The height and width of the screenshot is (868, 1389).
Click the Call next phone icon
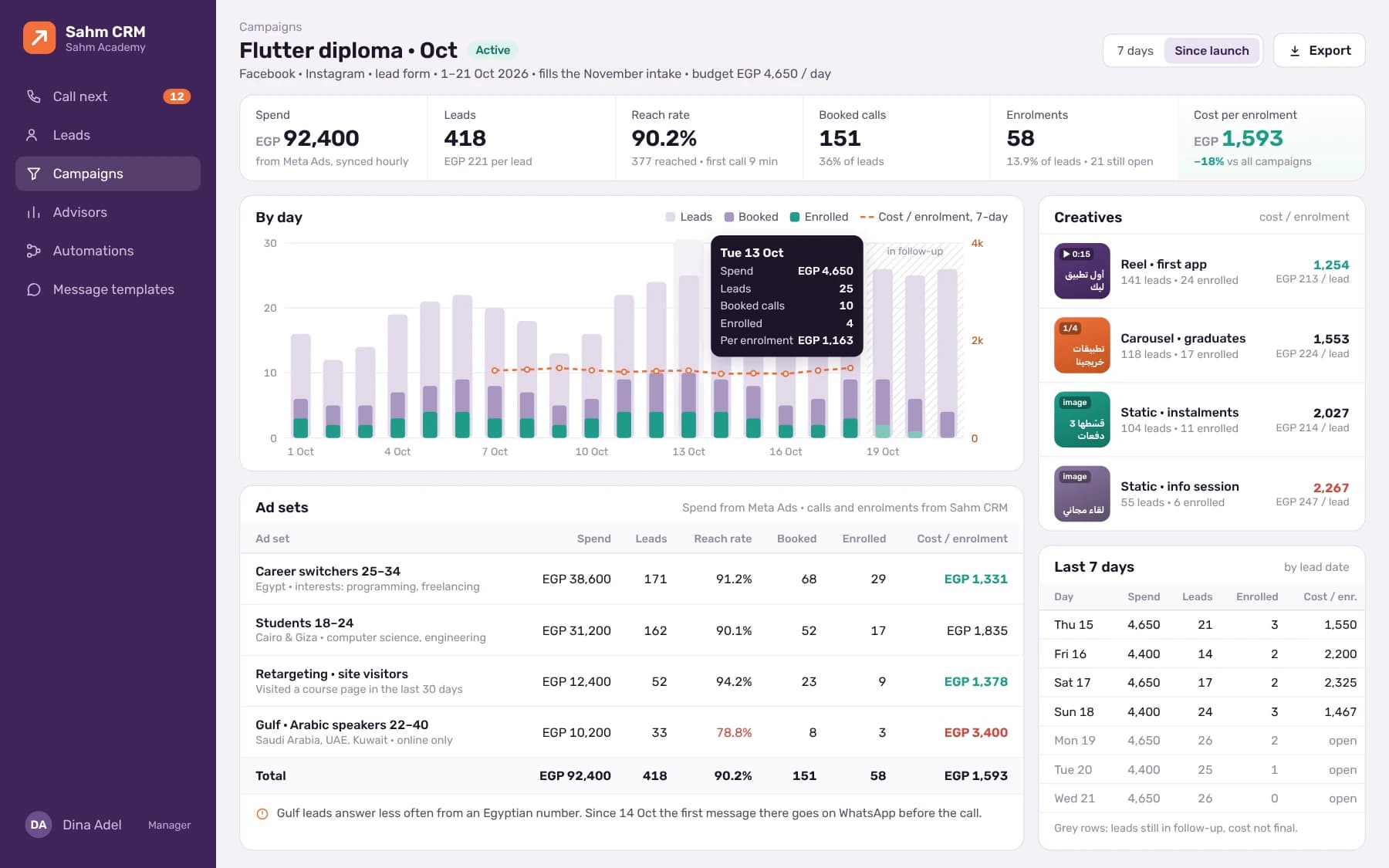click(33, 96)
